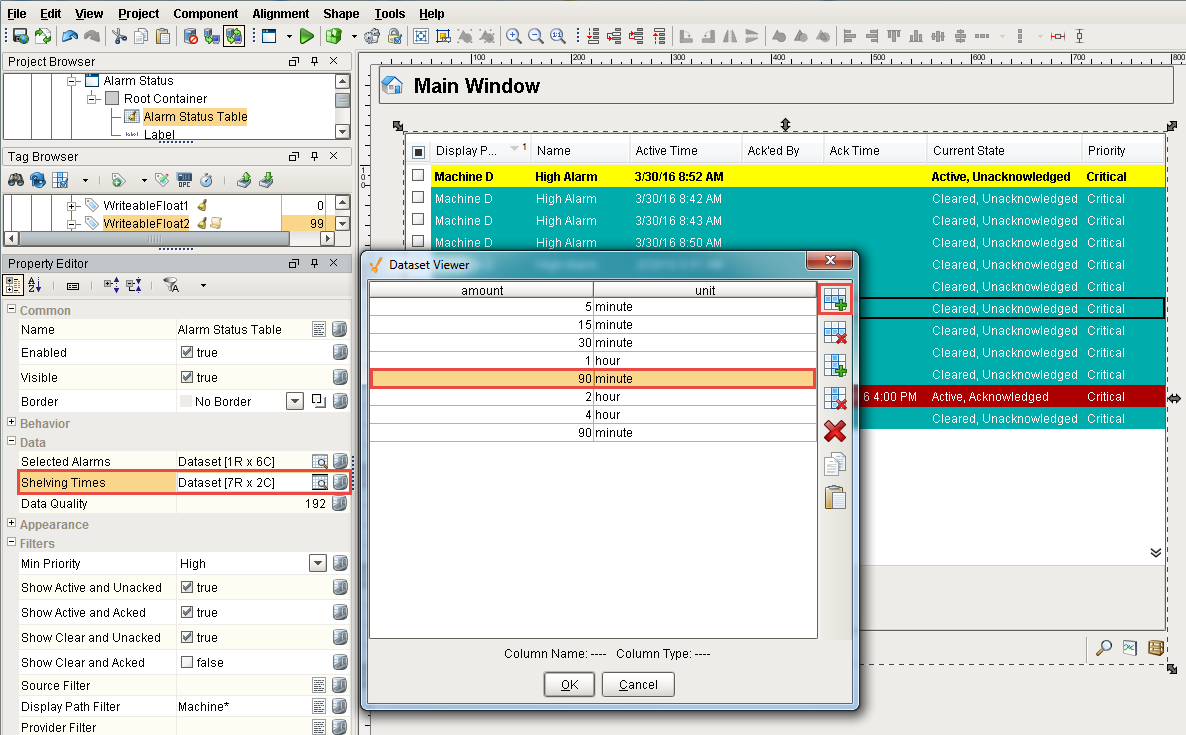This screenshot has height=735, width=1186.
Task: Open the Component menu
Action: point(205,14)
